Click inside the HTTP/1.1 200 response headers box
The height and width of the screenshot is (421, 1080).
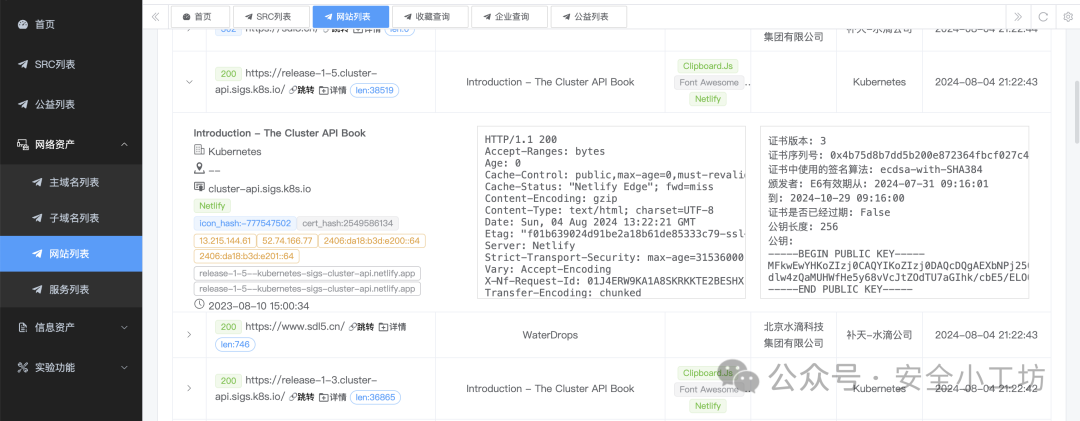(612, 212)
